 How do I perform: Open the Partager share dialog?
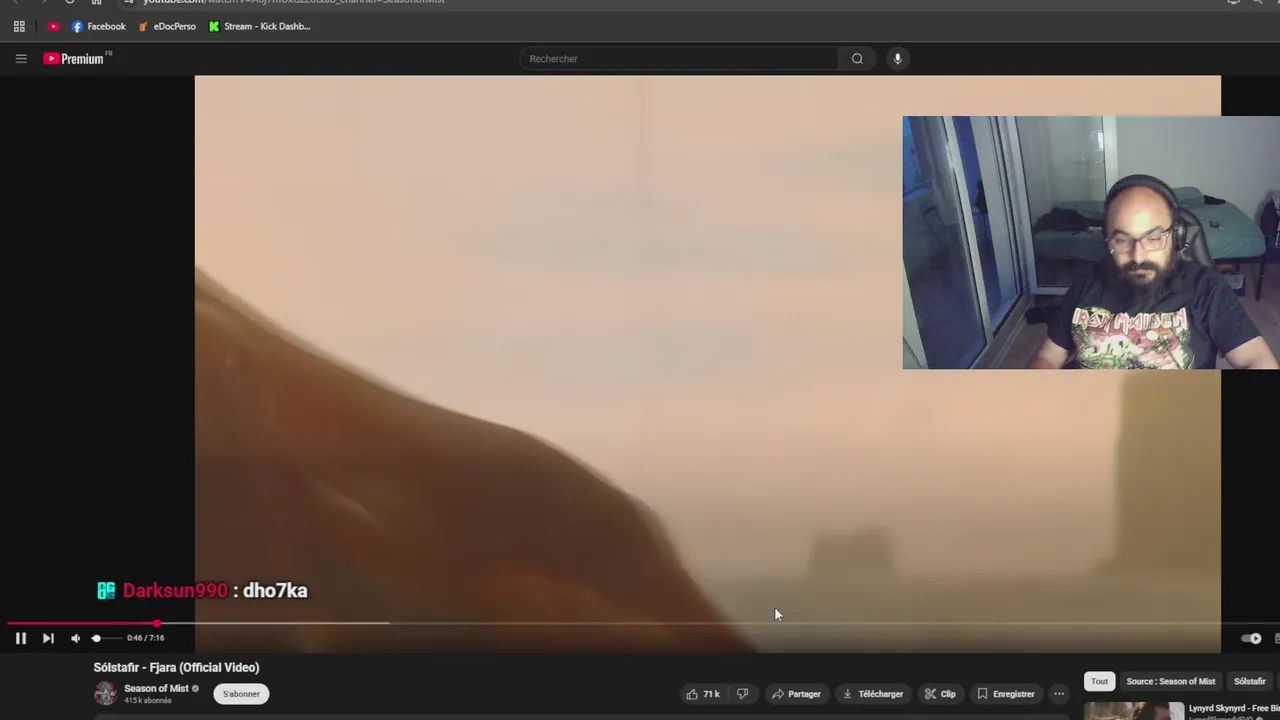click(796, 694)
